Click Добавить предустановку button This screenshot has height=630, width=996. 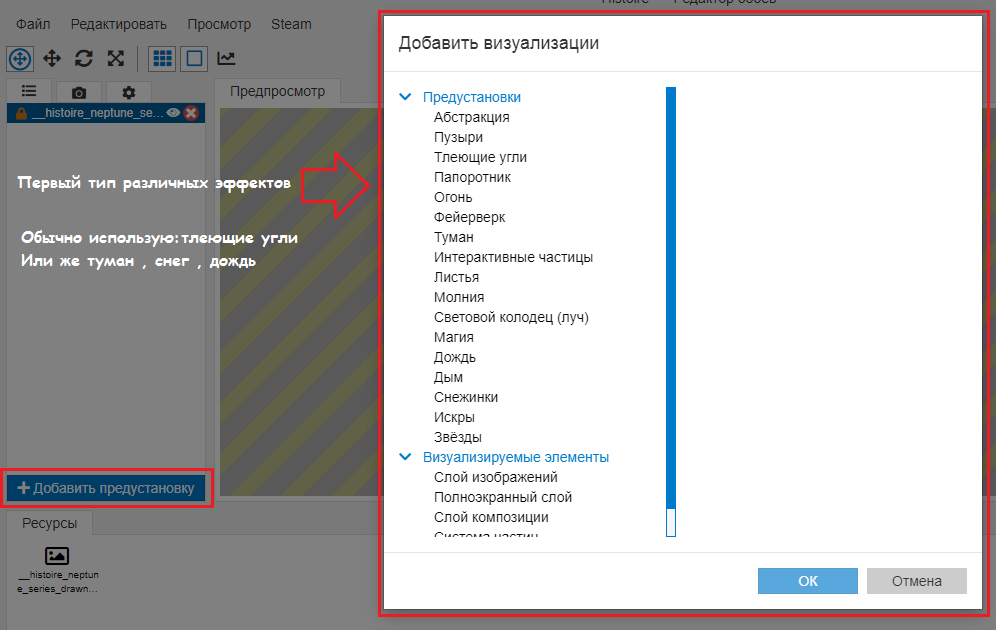coord(106,488)
